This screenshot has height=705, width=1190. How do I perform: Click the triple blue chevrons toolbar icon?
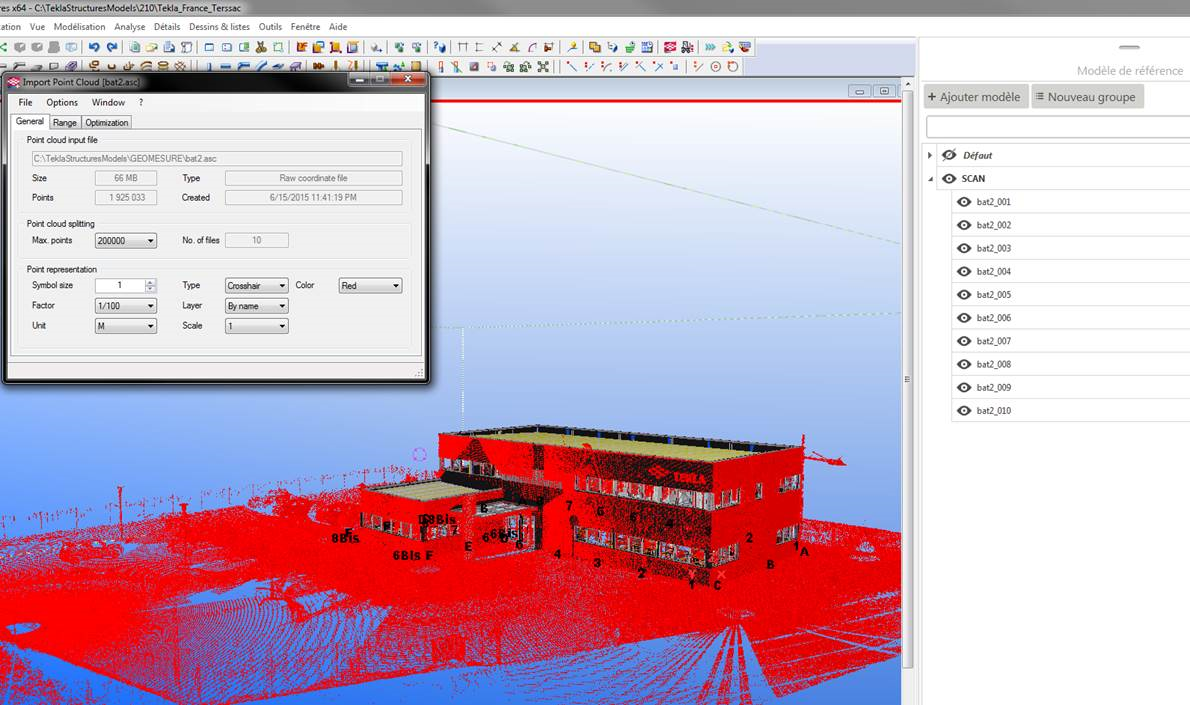[709, 47]
